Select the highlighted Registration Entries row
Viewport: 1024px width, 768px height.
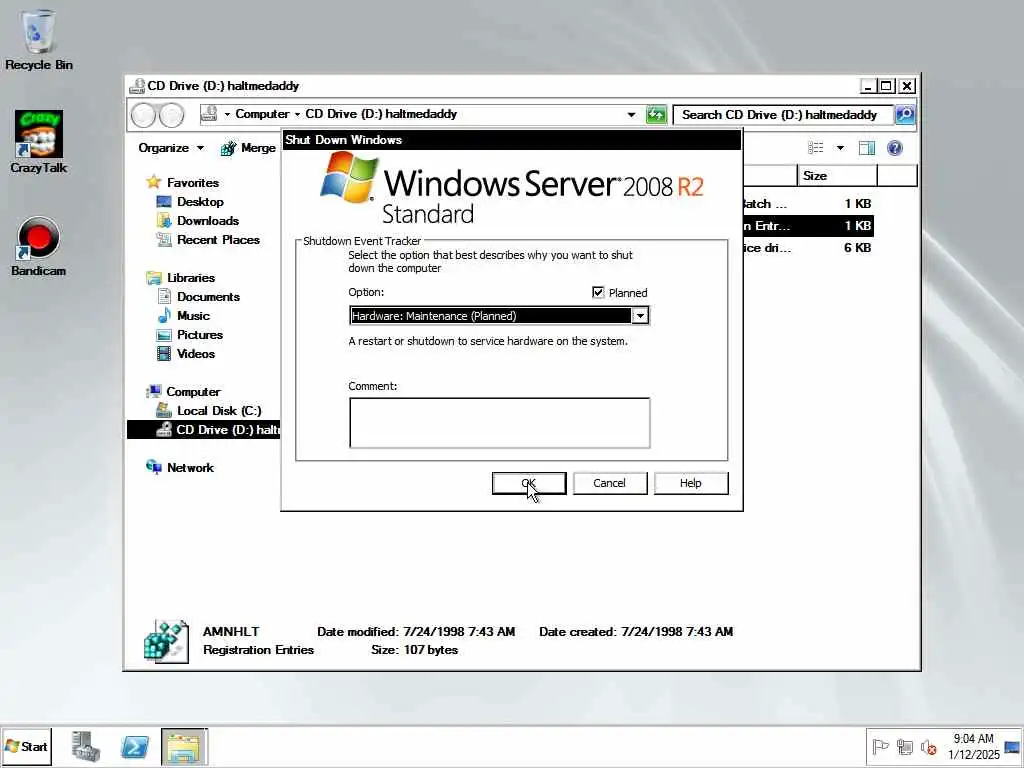(x=808, y=226)
